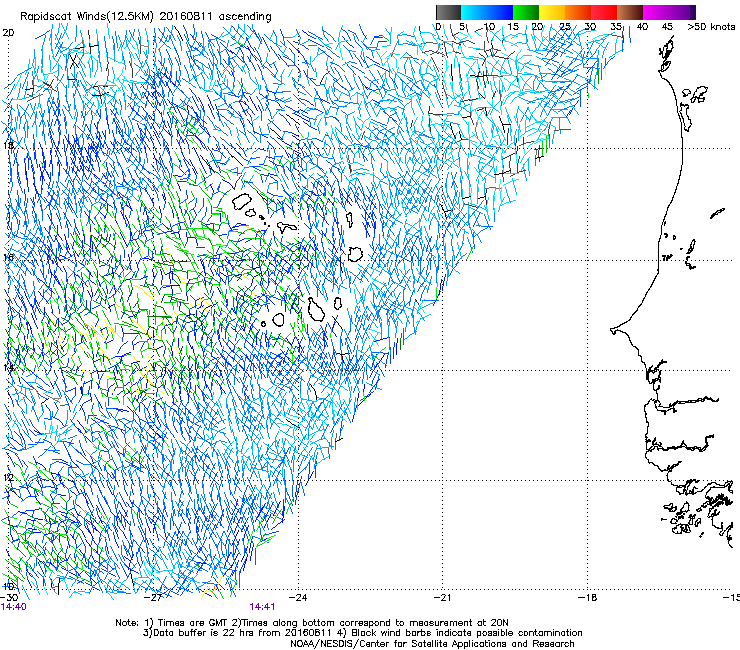The height and width of the screenshot is (650, 740).
Task: Click the '20' latitude axis label
Action: click(x=8, y=33)
